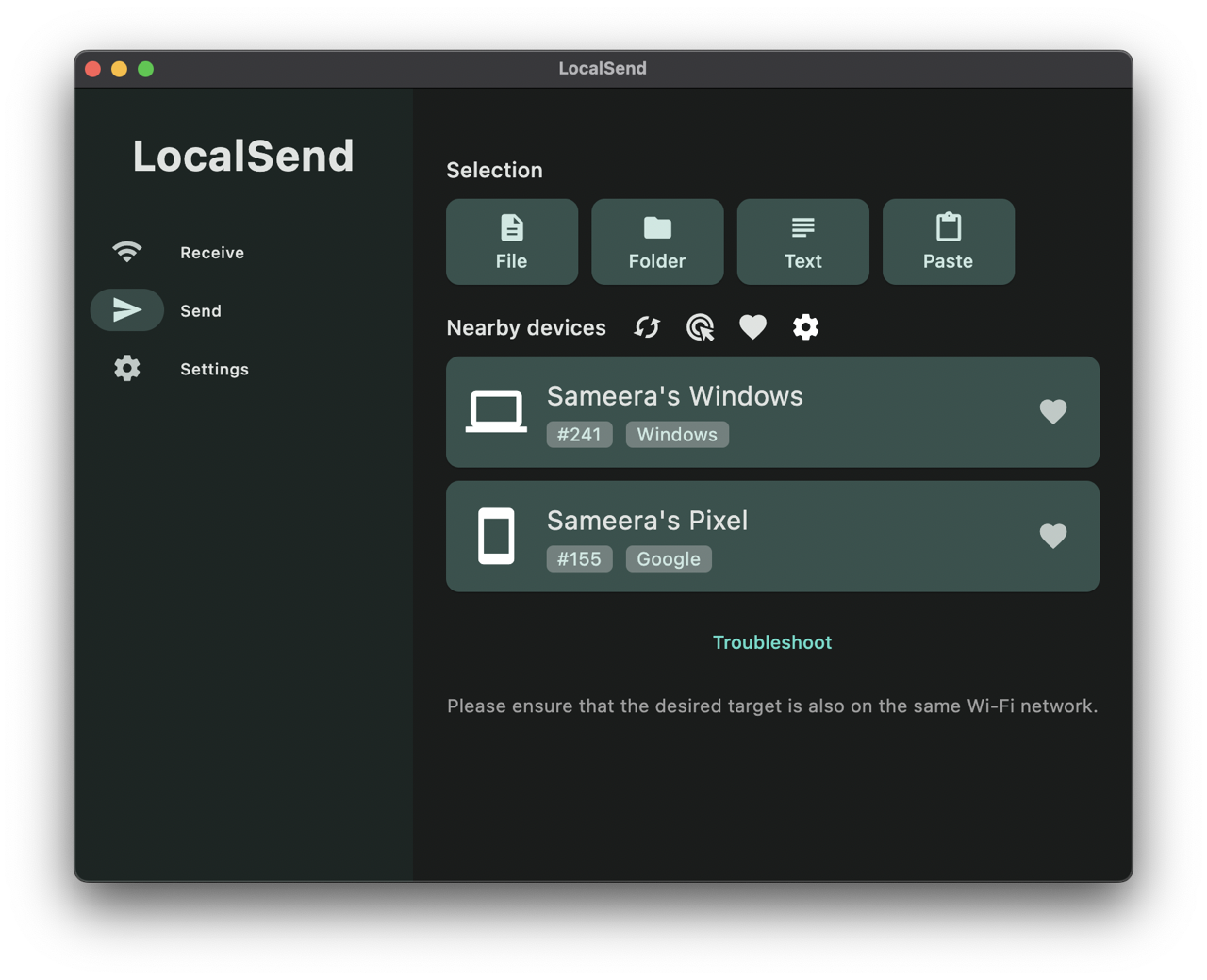The image size is (1207, 980).
Task: Favorite Sameera's Windows with heart
Action: tap(1052, 411)
